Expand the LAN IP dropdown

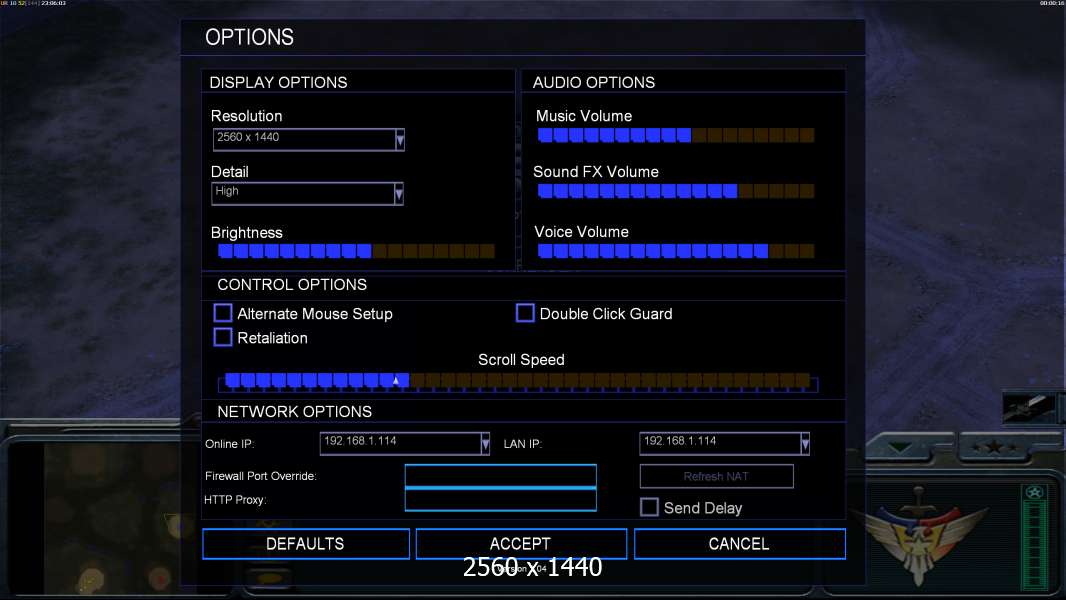[805, 443]
